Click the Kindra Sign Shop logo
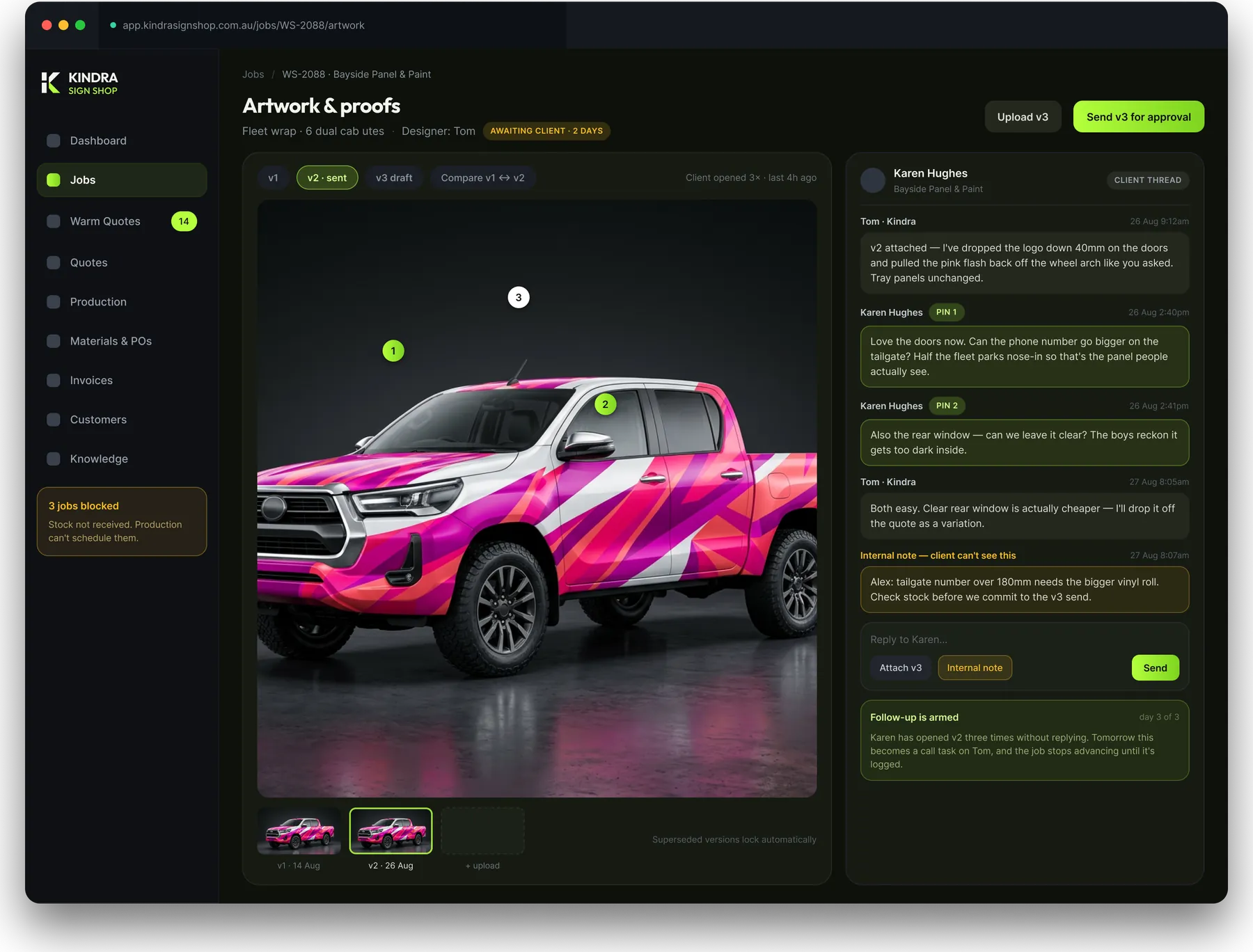 (79, 83)
